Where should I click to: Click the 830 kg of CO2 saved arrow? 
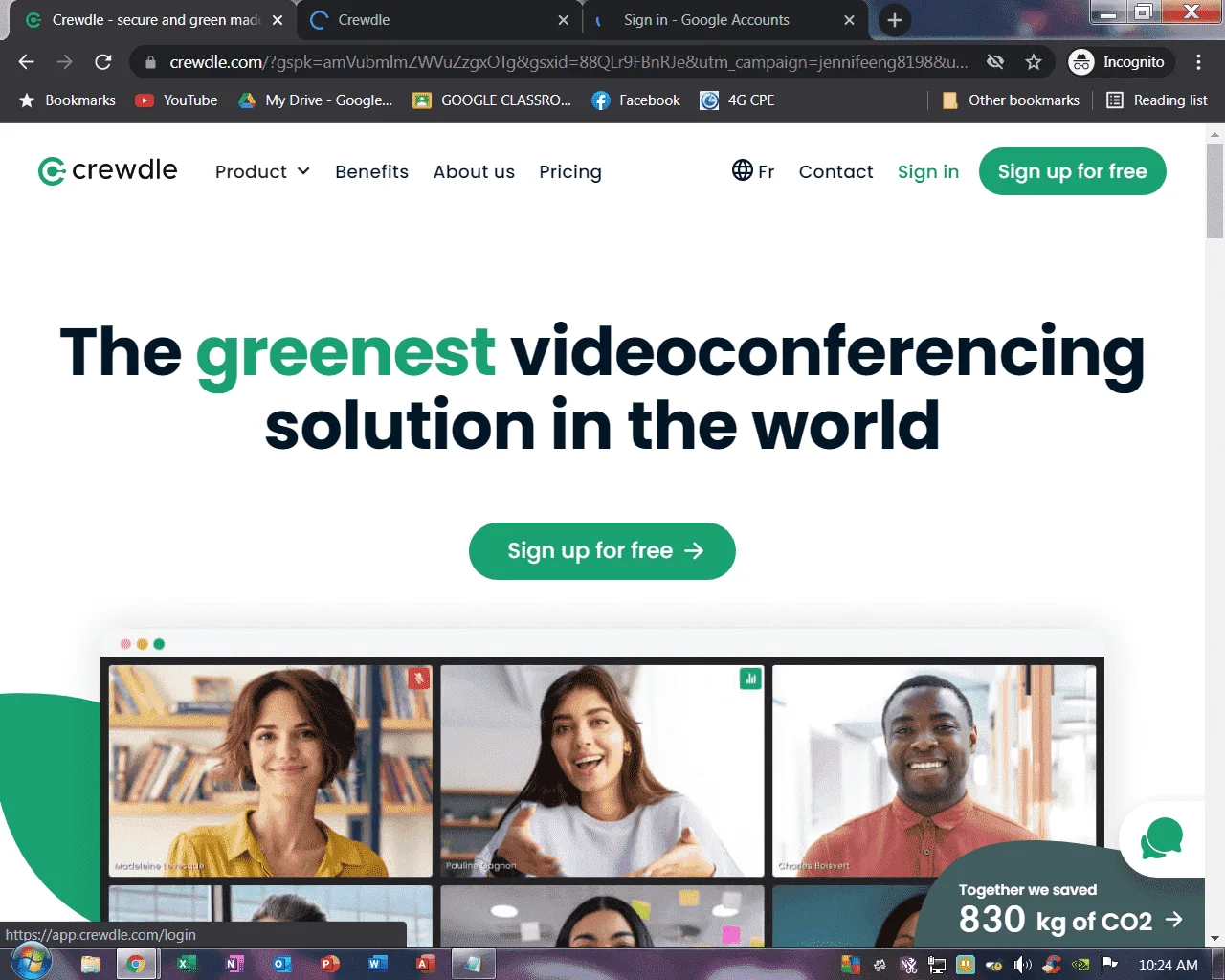tap(1174, 920)
